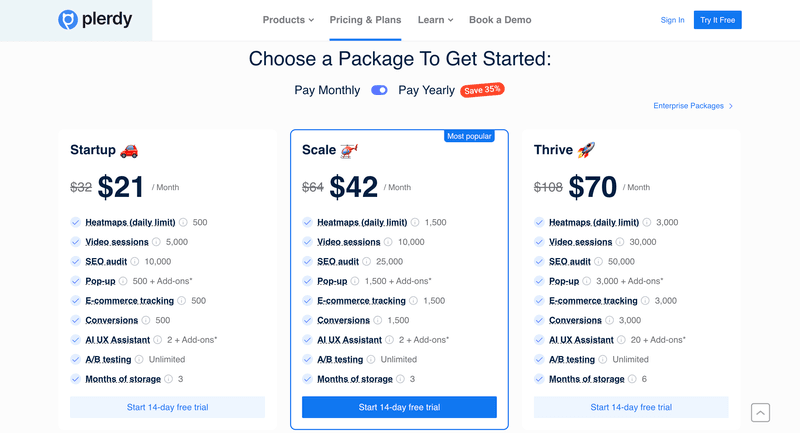This screenshot has width=800, height=433.
Task: Open the Pricing & Plans page
Action: tap(365, 20)
